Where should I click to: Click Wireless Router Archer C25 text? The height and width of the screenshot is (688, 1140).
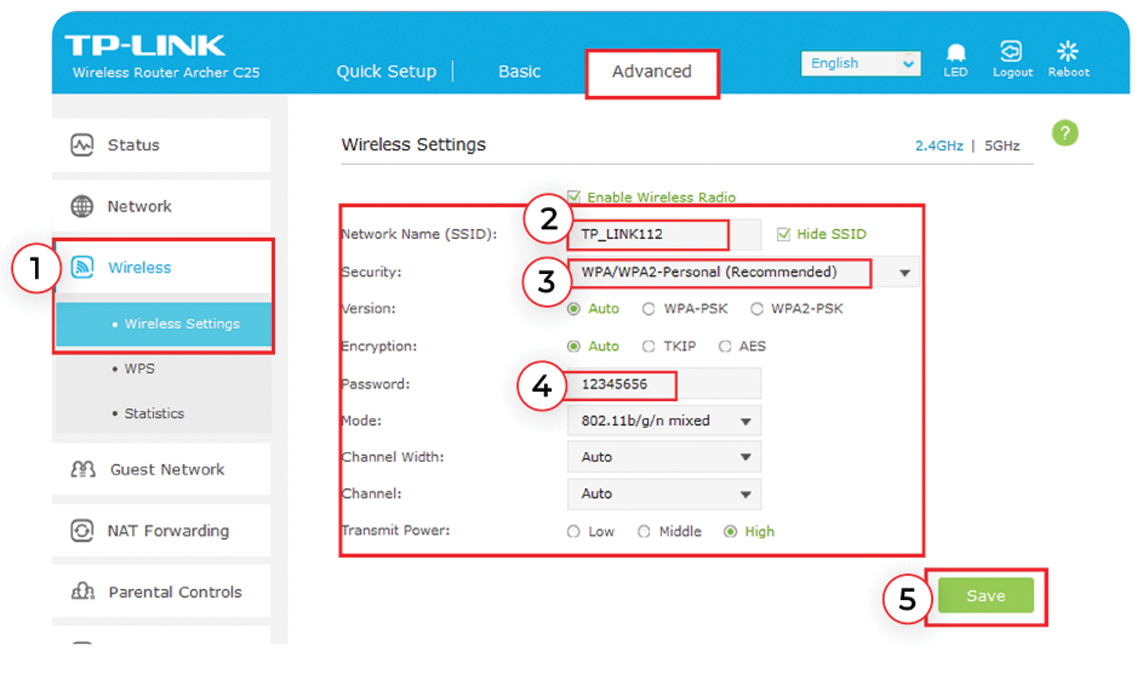[x=166, y=72]
